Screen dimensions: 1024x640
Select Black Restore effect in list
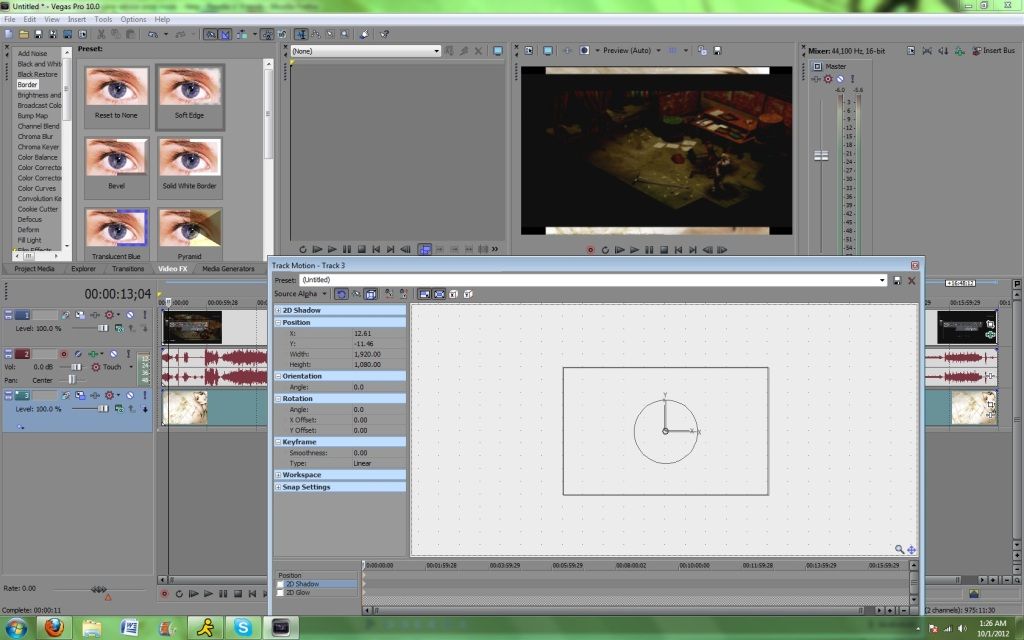37,74
